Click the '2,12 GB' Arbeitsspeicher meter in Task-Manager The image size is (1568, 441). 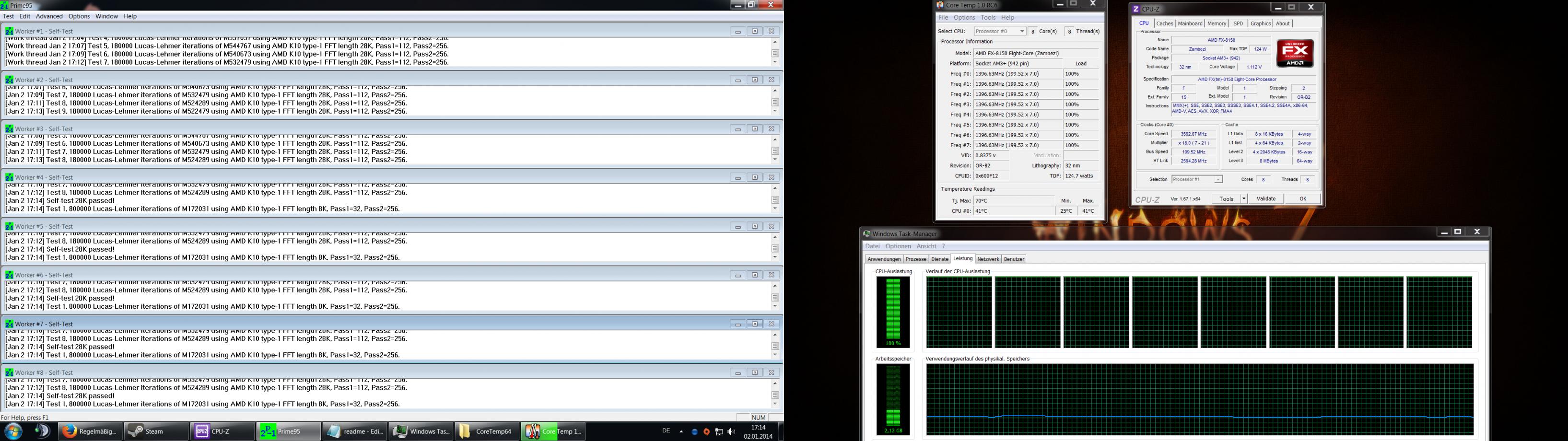pos(893,400)
